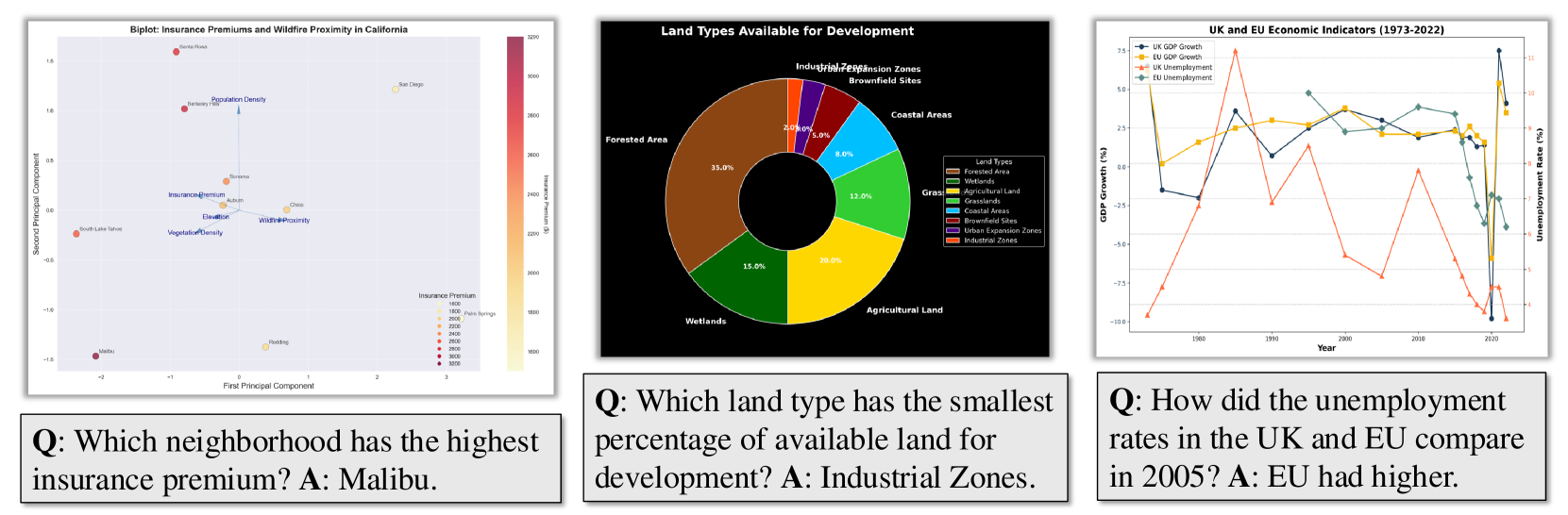Click the 'EU GDP Growth' legend entry
Screen dimensions: 1568x515
pos(1171,57)
